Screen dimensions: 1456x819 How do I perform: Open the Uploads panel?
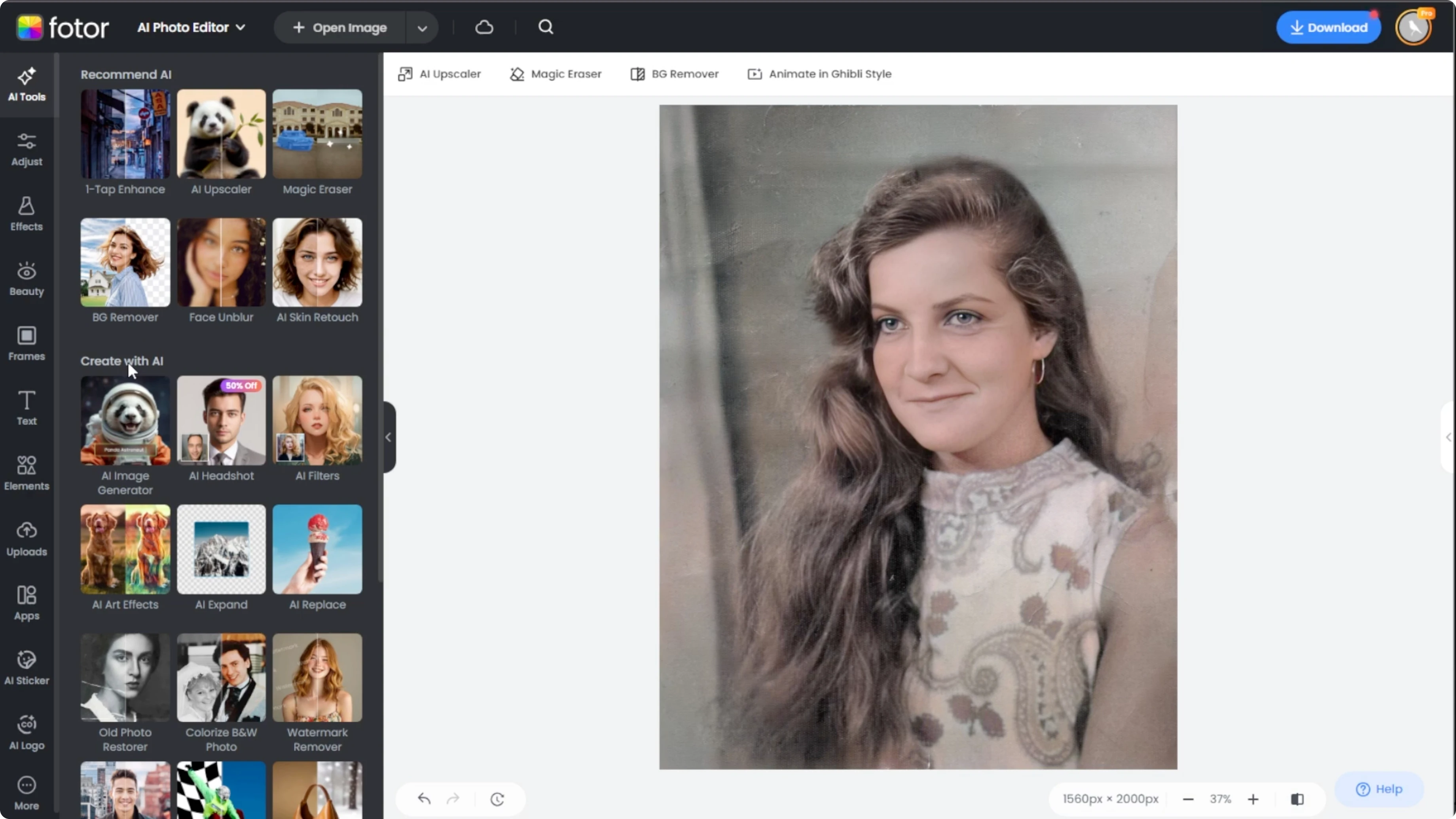point(27,538)
